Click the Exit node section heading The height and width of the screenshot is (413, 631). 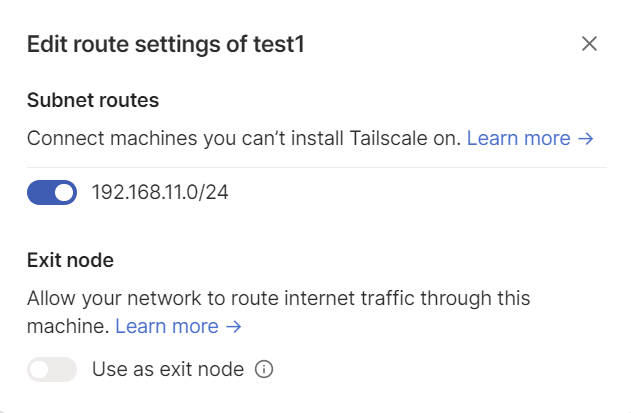70,260
